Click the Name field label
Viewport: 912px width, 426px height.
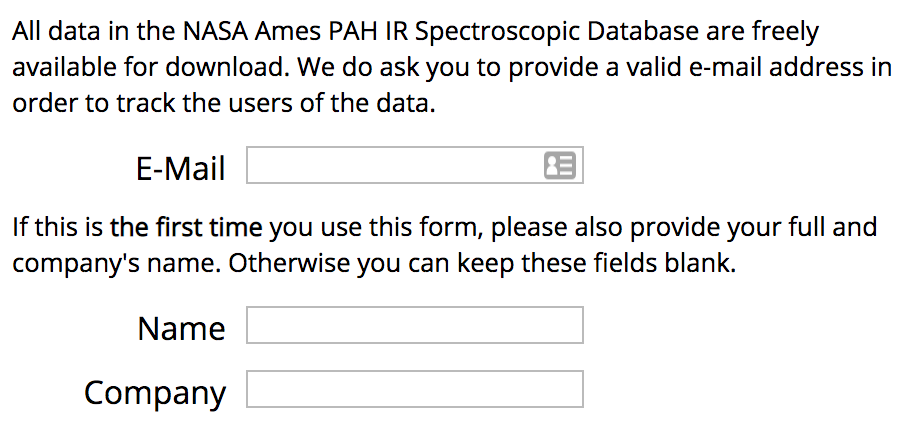(181, 328)
